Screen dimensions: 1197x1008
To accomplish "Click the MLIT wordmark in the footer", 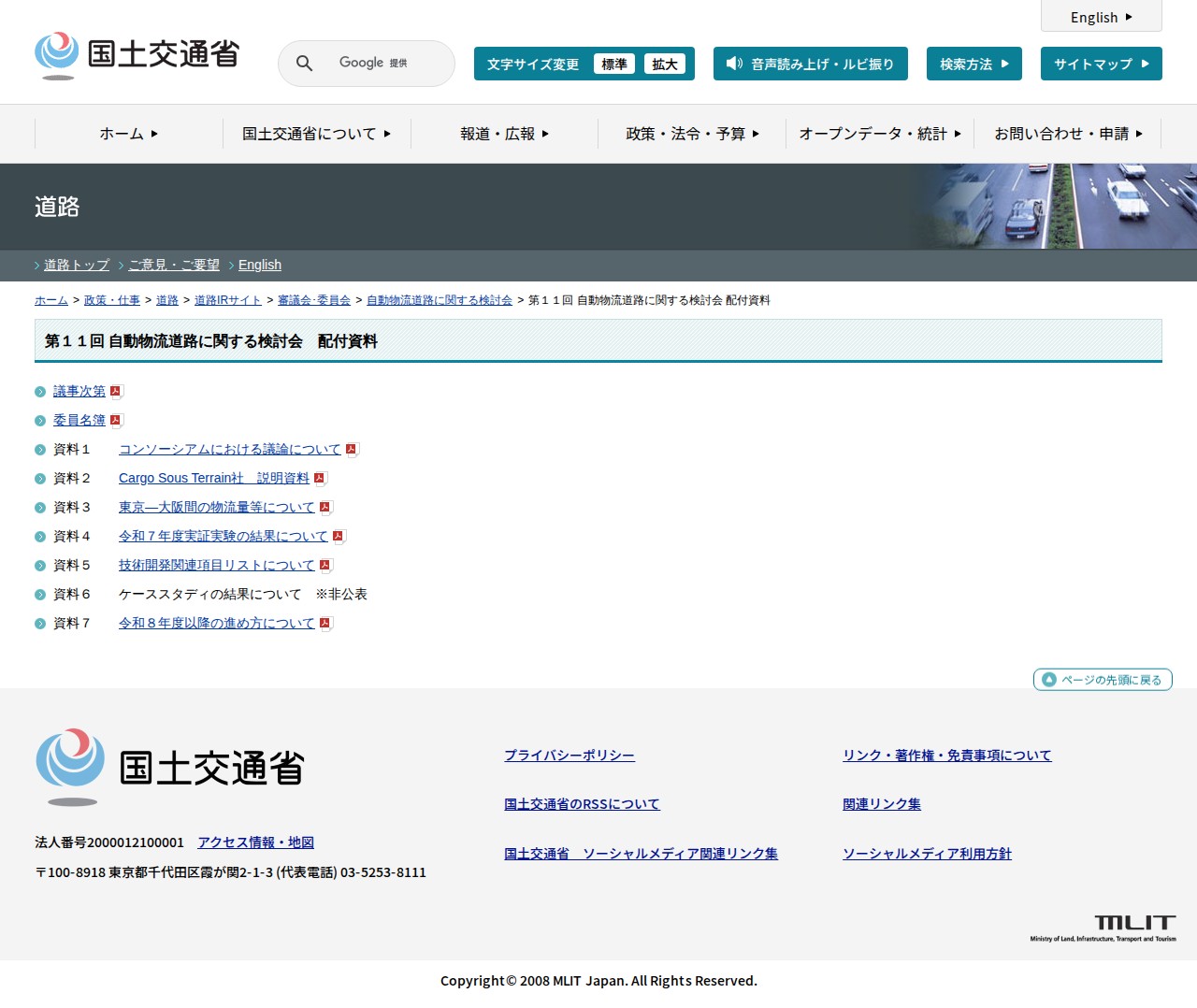I will 1103,928.
